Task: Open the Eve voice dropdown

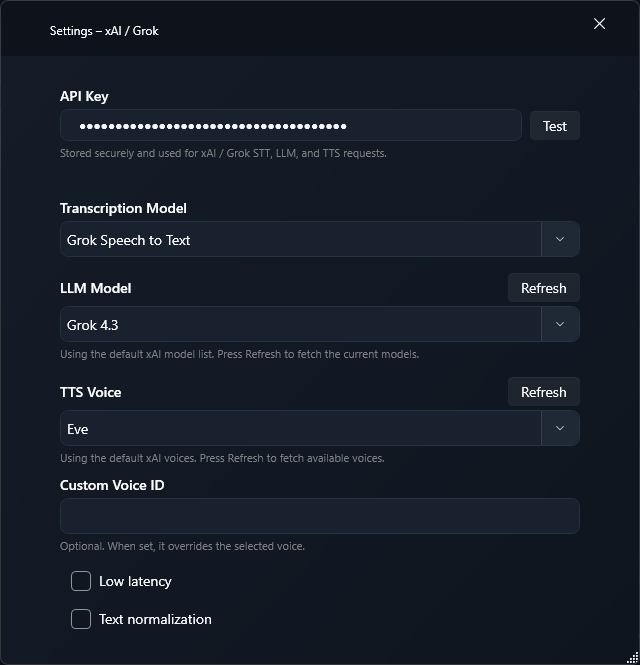Action: click(x=320, y=428)
